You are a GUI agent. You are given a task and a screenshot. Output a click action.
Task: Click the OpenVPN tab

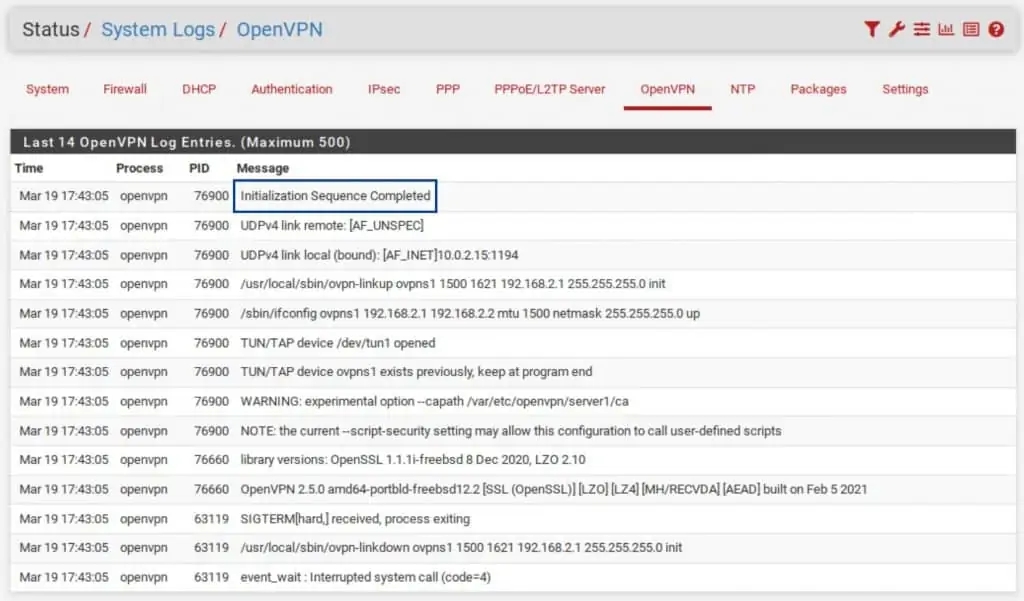[x=668, y=89]
